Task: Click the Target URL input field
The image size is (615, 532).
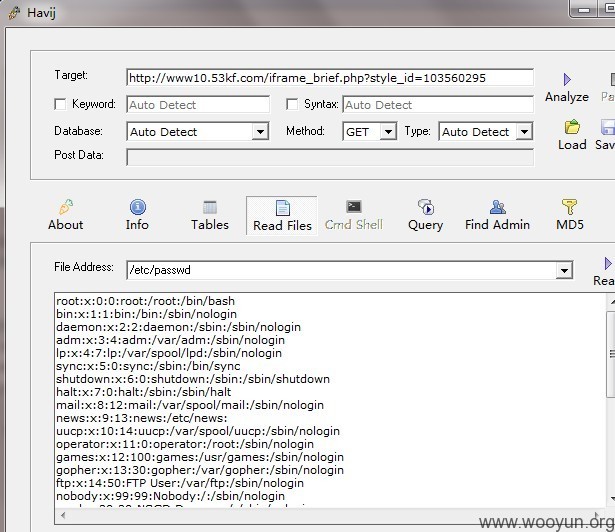Action: tap(330, 78)
